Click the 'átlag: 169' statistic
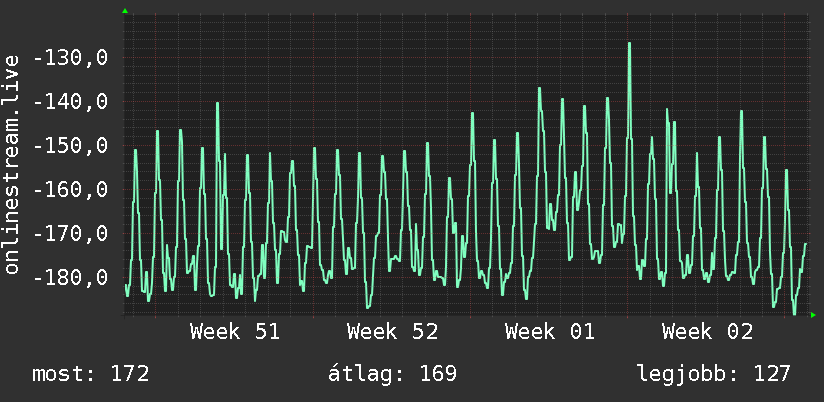Image resolution: width=824 pixels, height=402 pixels. tap(393, 374)
